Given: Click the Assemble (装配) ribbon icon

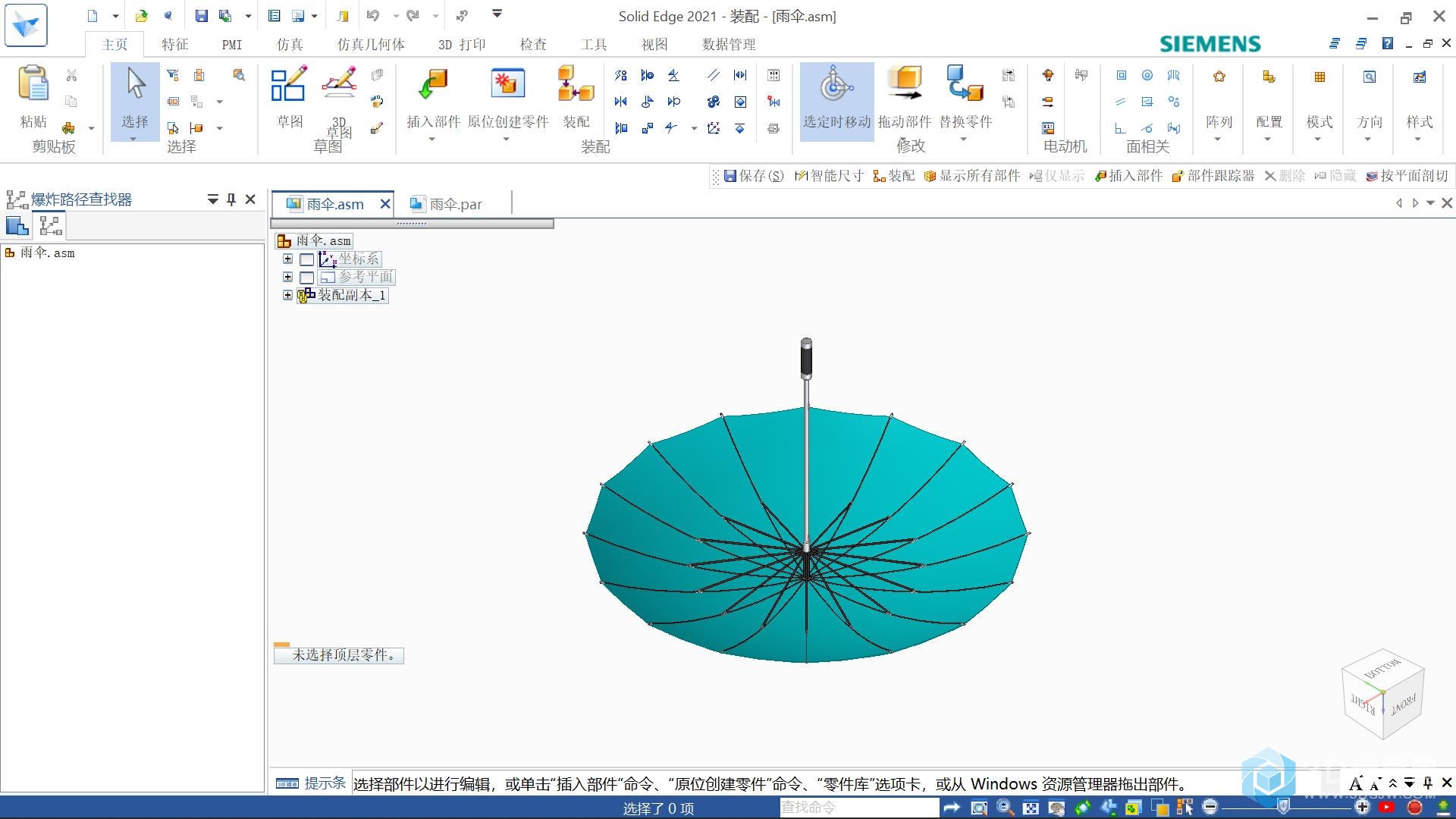Looking at the screenshot, I should coord(576,83).
